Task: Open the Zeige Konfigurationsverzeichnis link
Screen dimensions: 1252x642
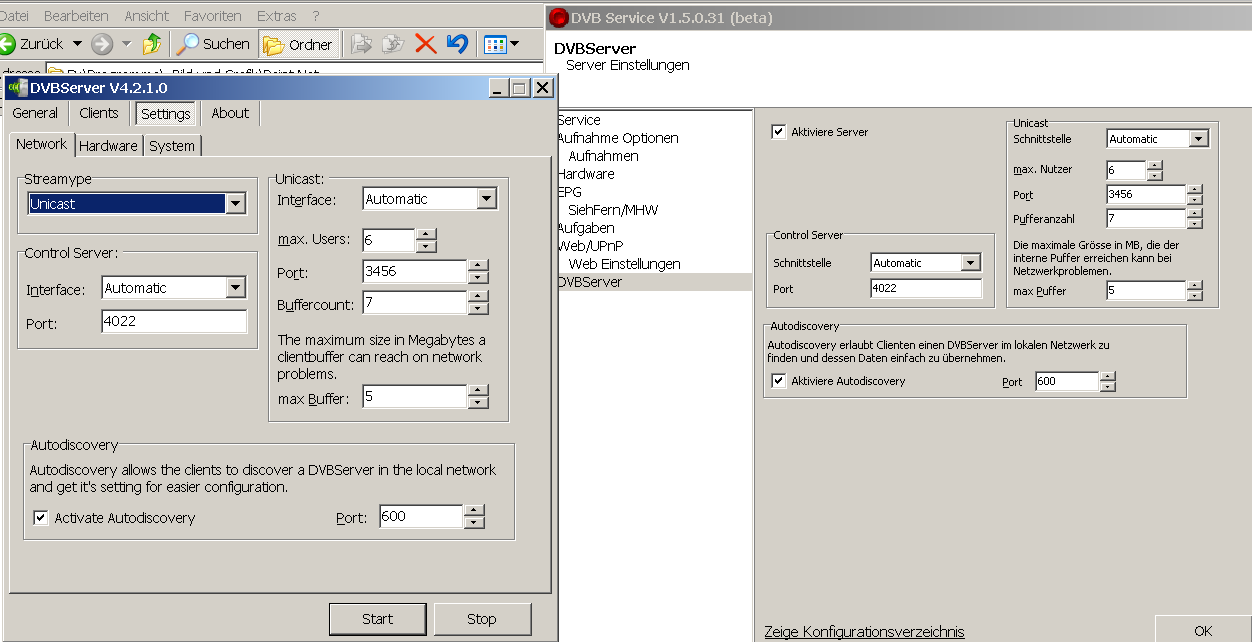Action: 864,632
